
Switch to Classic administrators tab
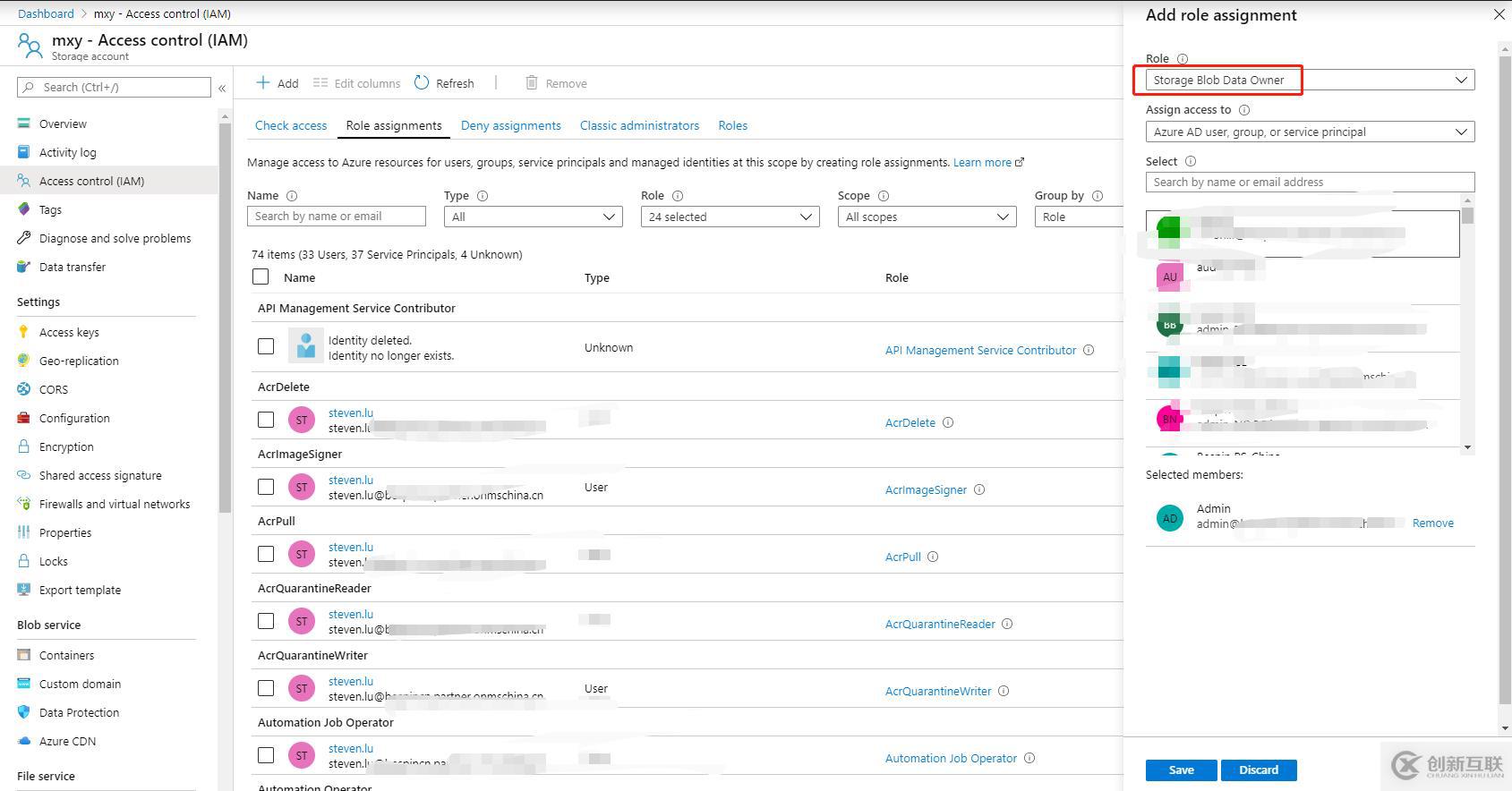pos(639,125)
